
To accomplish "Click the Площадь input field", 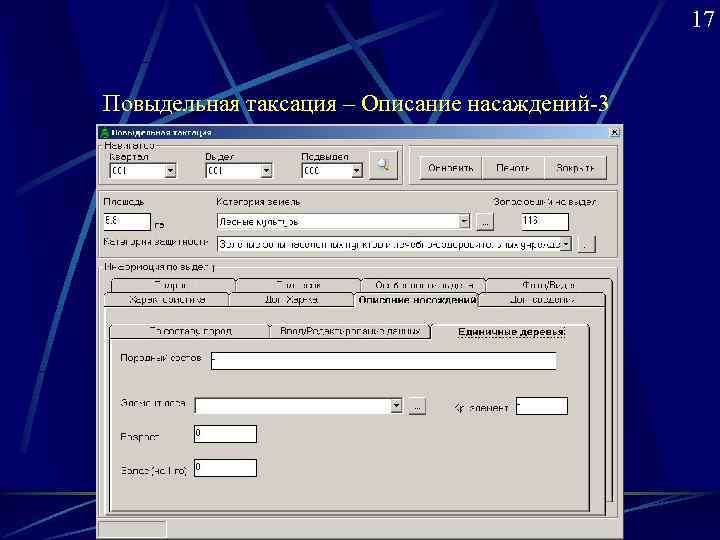I will coord(127,221).
